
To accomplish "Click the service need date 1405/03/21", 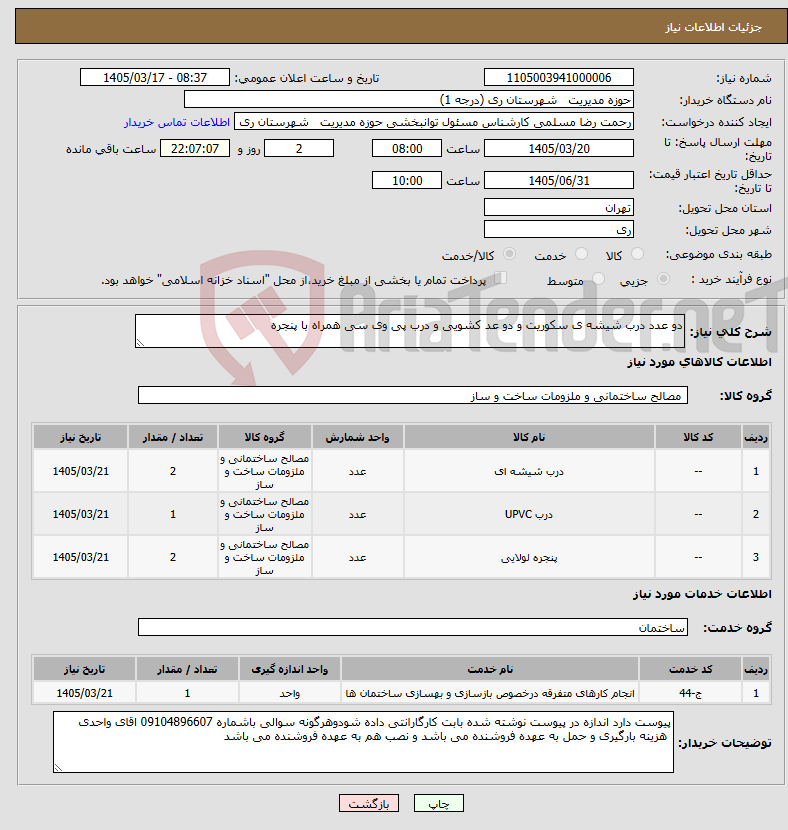I will [84, 693].
